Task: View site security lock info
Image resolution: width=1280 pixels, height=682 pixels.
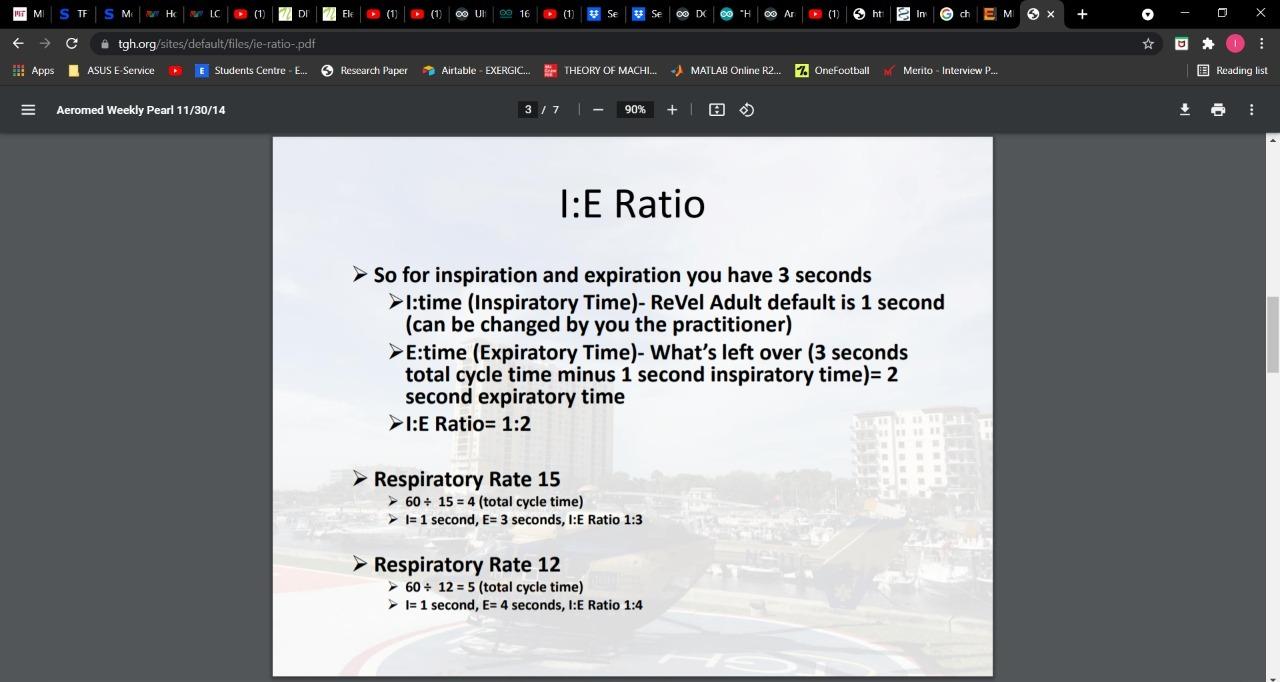Action: tap(104, 44)
